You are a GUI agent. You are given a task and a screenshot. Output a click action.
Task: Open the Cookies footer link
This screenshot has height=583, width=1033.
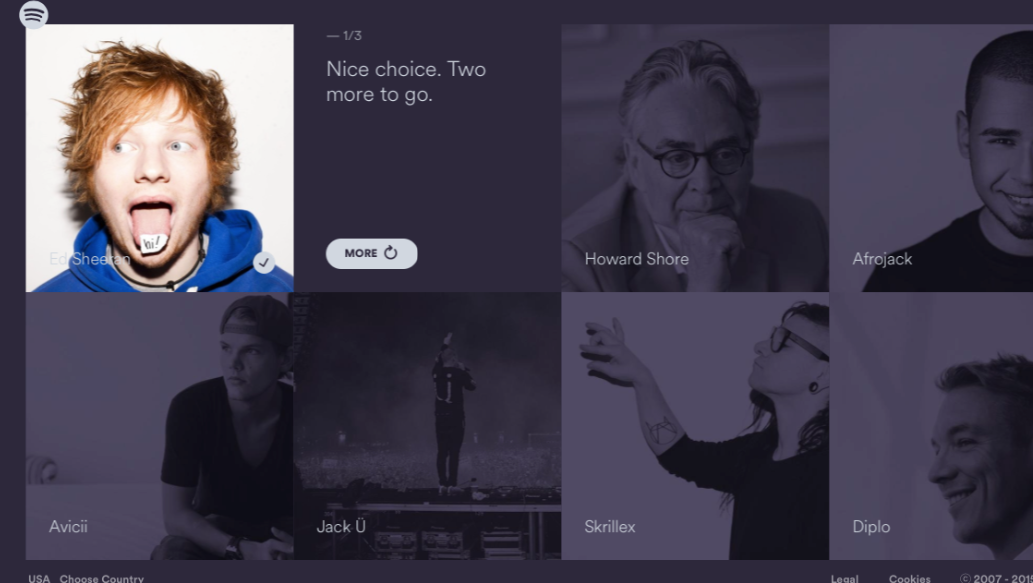pyautogui.click(x=909, y=578)
